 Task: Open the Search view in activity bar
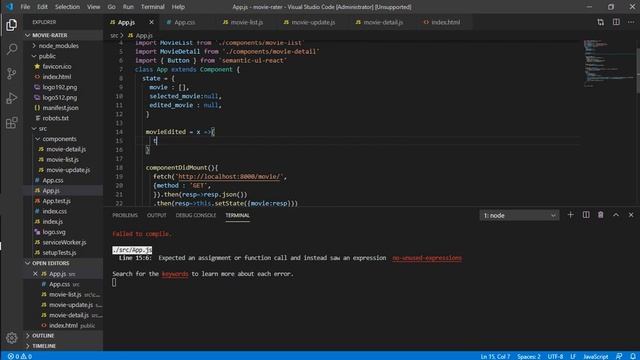[x=11, y=49]
